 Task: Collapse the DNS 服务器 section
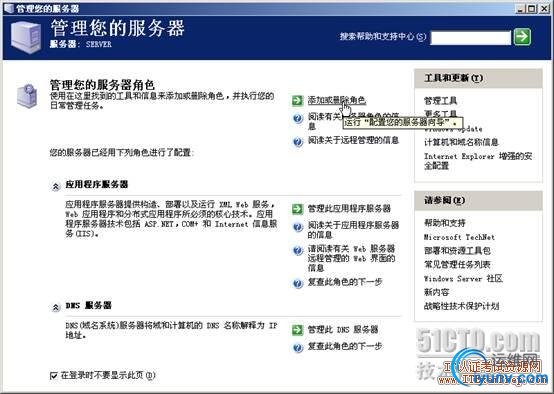click(x=55, y=307)
